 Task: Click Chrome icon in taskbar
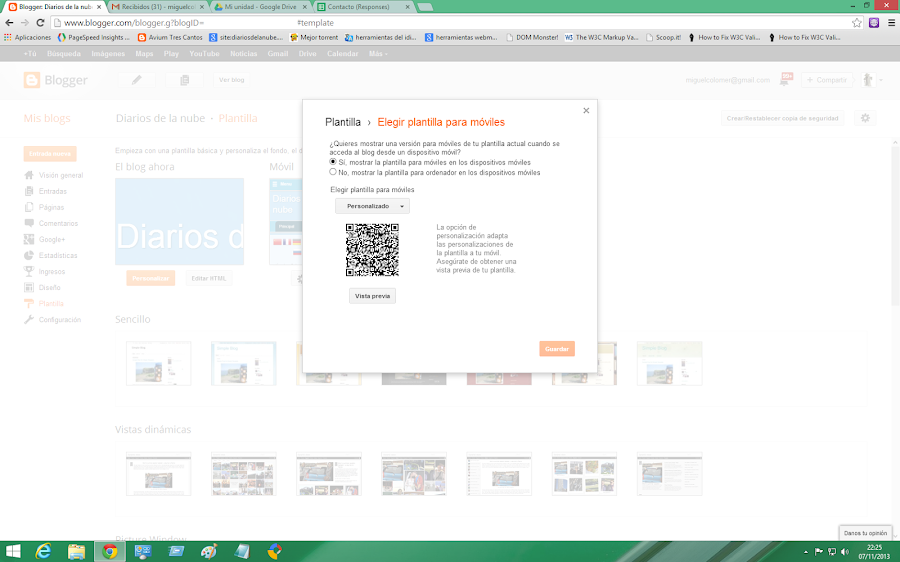pyautogui.click(x=110, y=552)
